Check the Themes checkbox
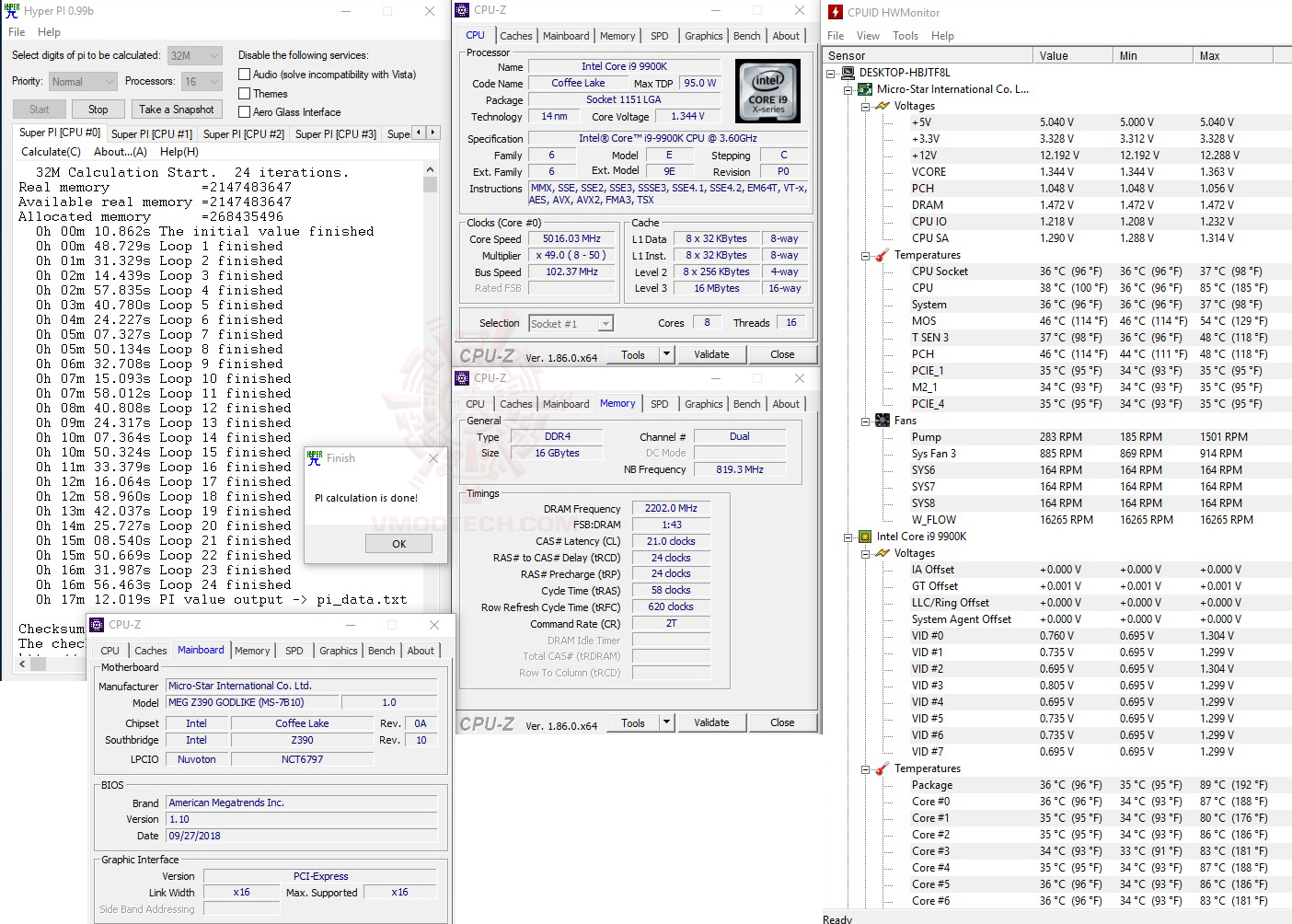This screenshot has width=1292, height=924. [244, 93]
